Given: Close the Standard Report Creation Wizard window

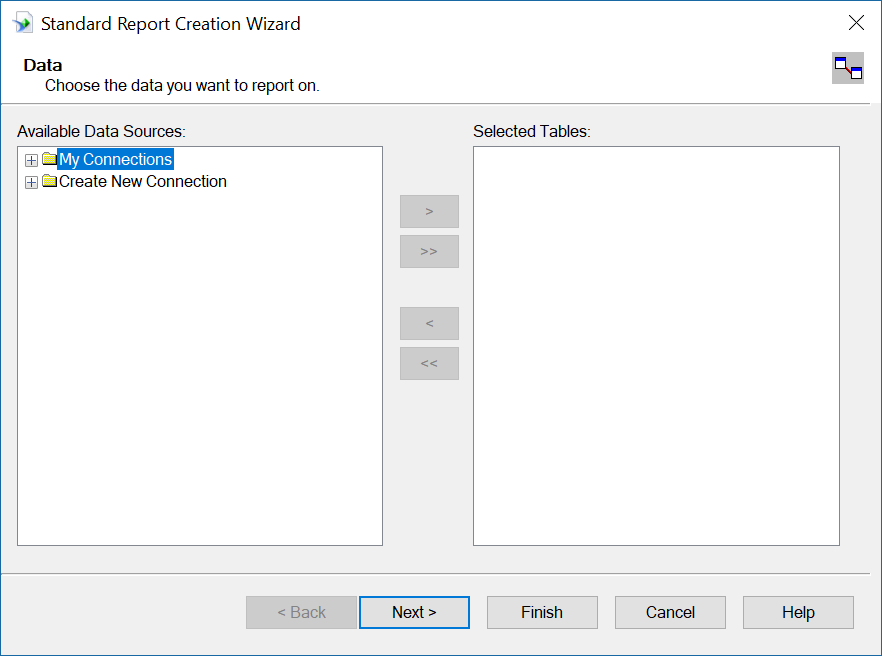Looking at the screenshot, I should [856, 23].
